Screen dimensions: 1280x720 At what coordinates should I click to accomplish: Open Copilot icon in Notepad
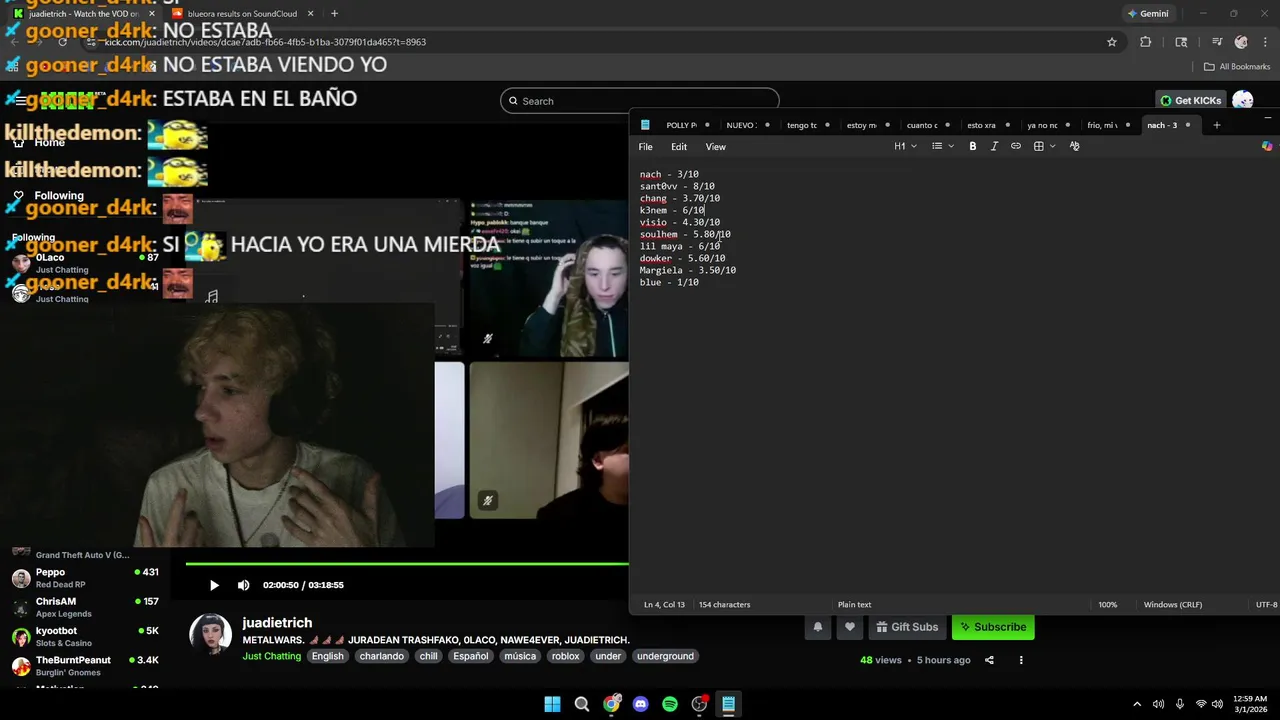tap(1267, 146)
